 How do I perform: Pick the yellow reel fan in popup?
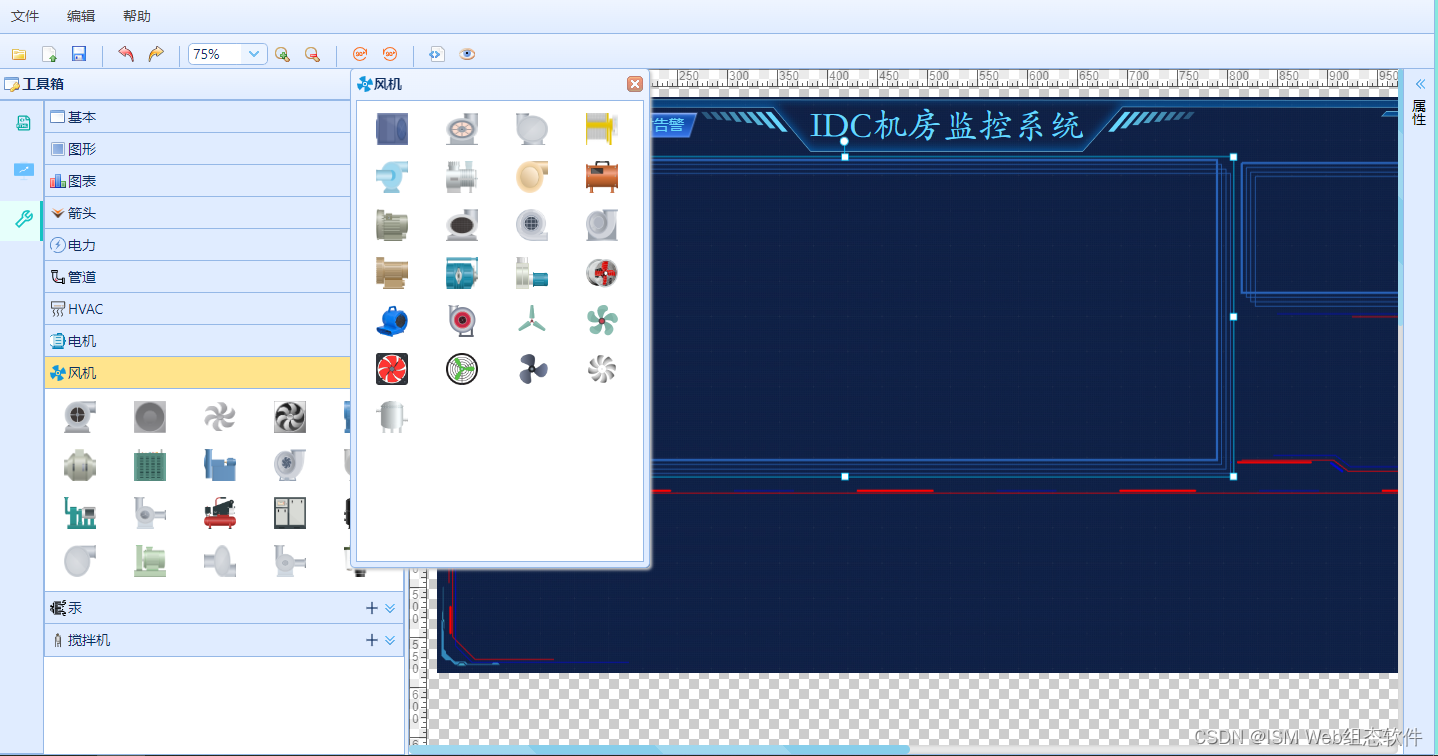click(602, 128)
